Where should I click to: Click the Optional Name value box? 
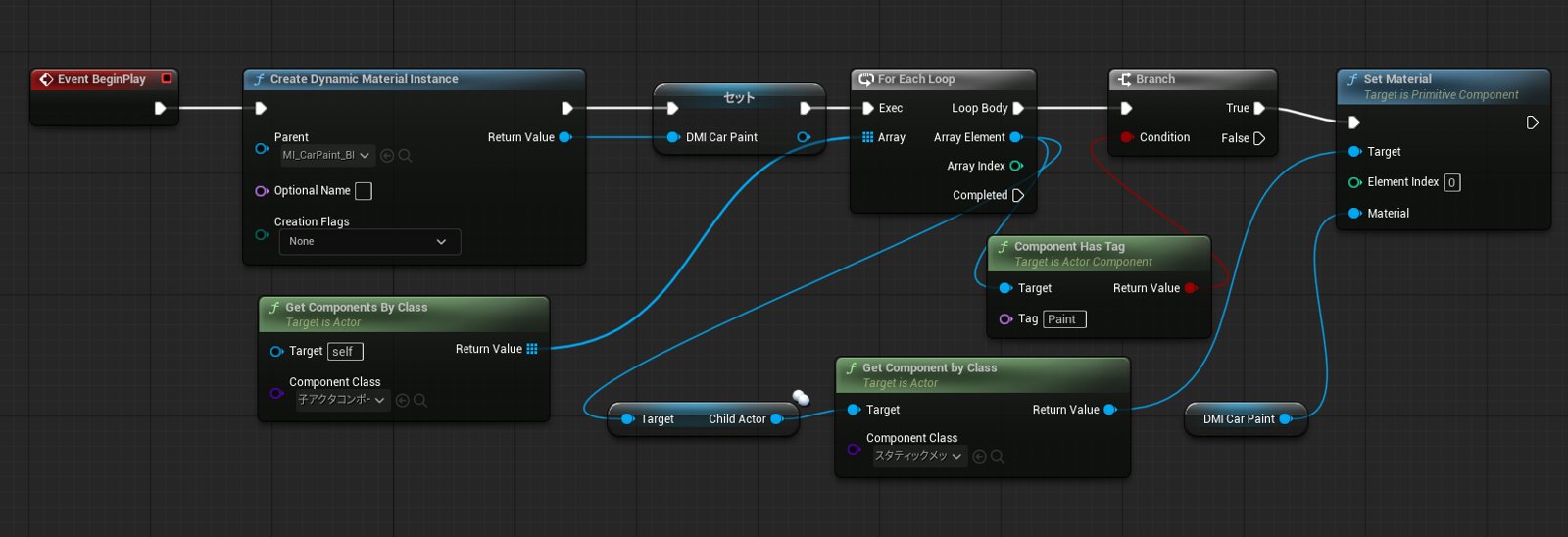tap(364, 191)
